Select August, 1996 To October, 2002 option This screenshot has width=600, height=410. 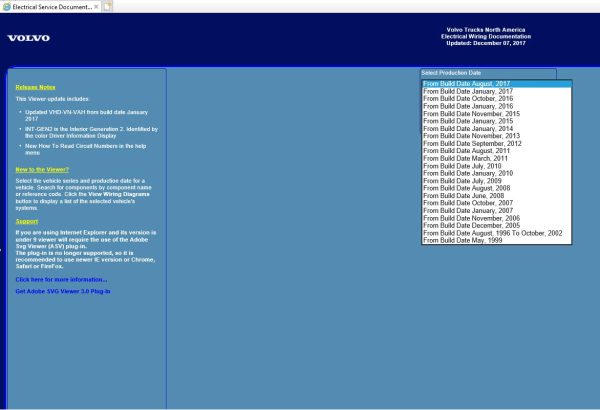coord(497,233)
